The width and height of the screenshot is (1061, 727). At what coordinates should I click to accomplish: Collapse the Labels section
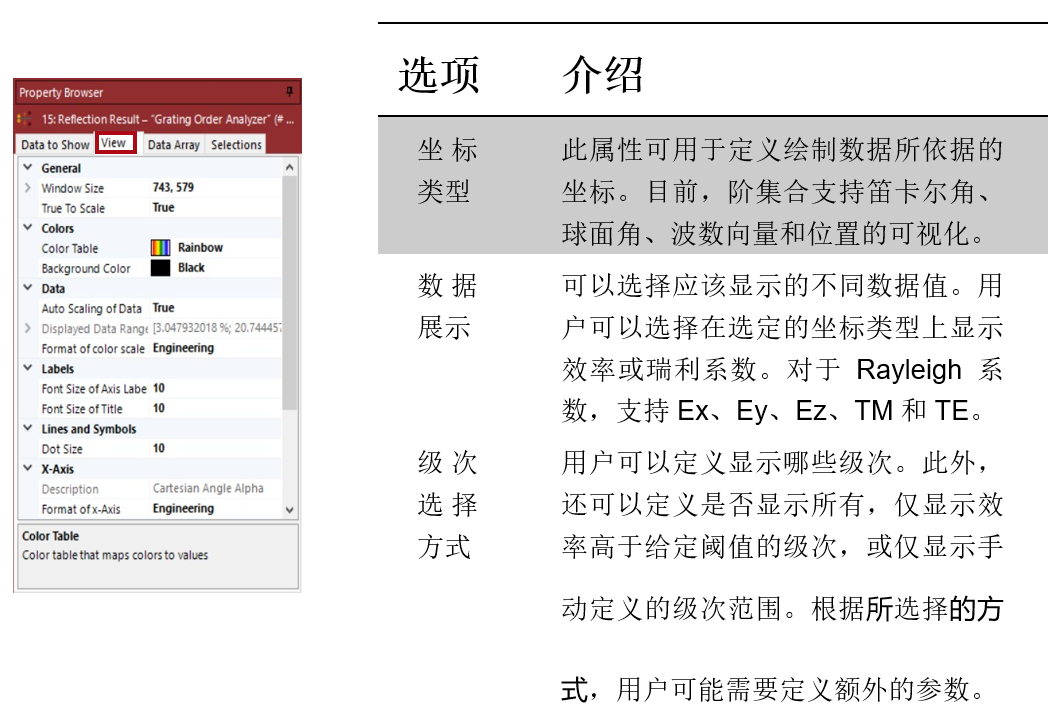click(28, 368)
